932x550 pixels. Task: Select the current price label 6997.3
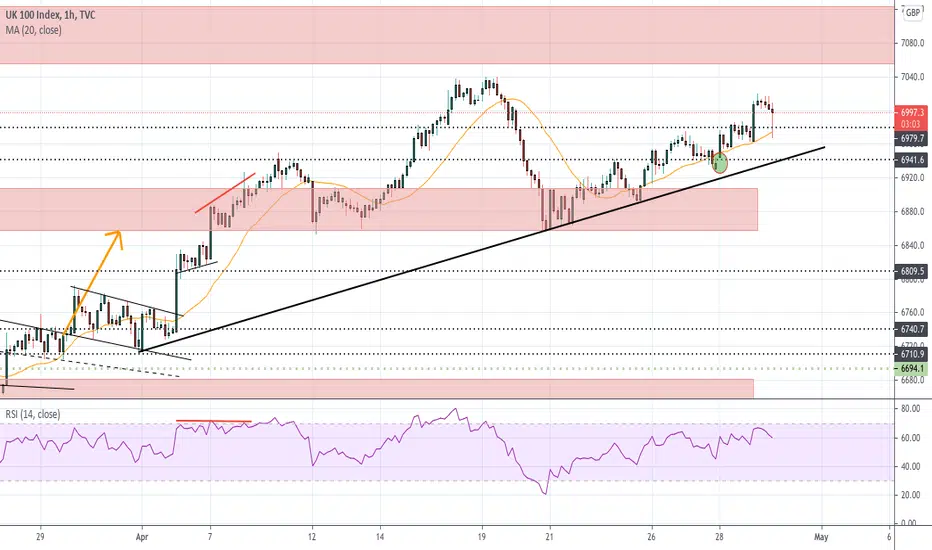(911, 112)
